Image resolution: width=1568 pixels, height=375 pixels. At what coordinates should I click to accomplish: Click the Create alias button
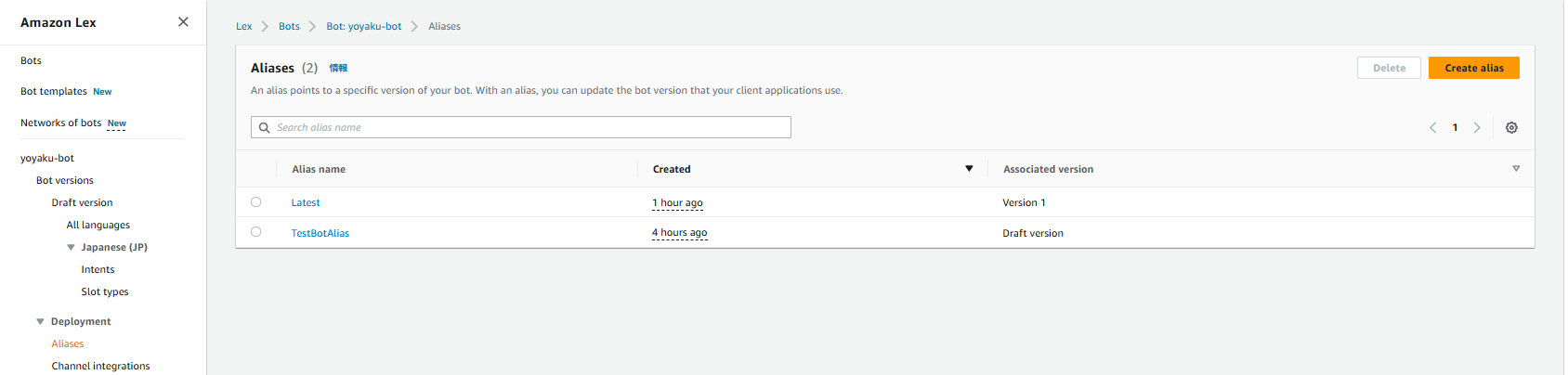(1474, 68)
